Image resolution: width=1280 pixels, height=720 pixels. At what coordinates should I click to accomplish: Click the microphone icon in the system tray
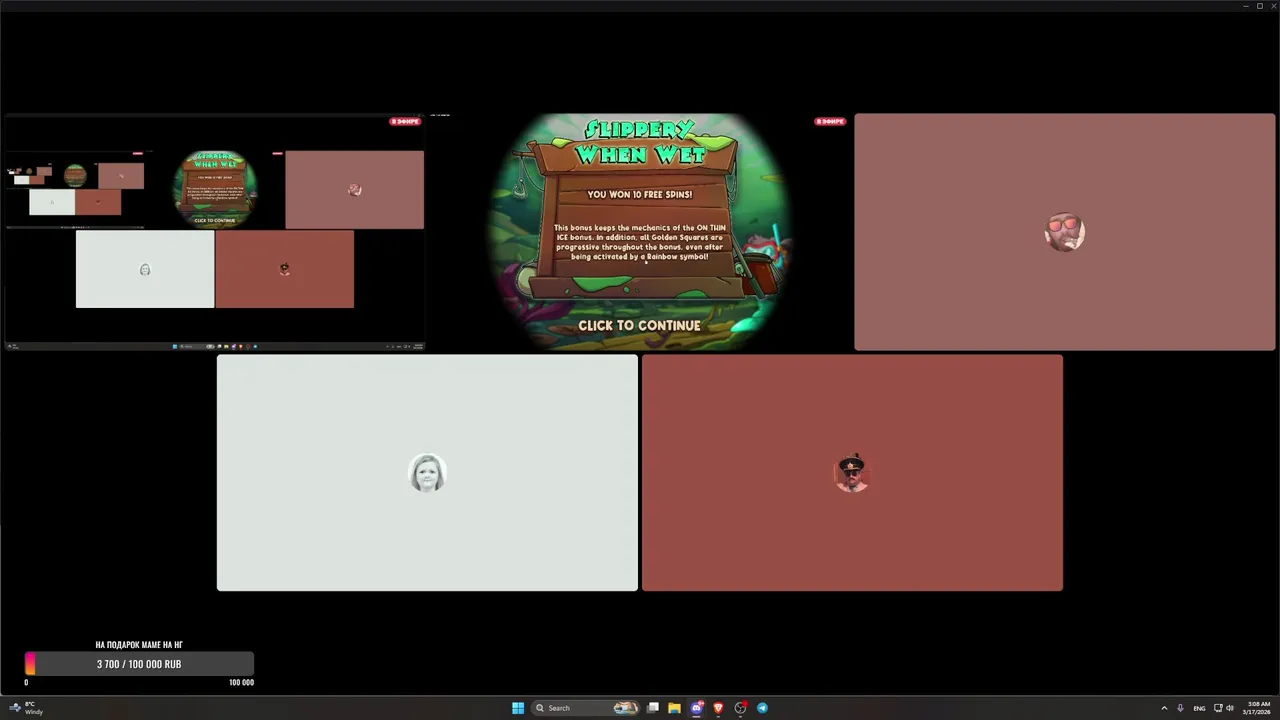tap(1181, 708)
